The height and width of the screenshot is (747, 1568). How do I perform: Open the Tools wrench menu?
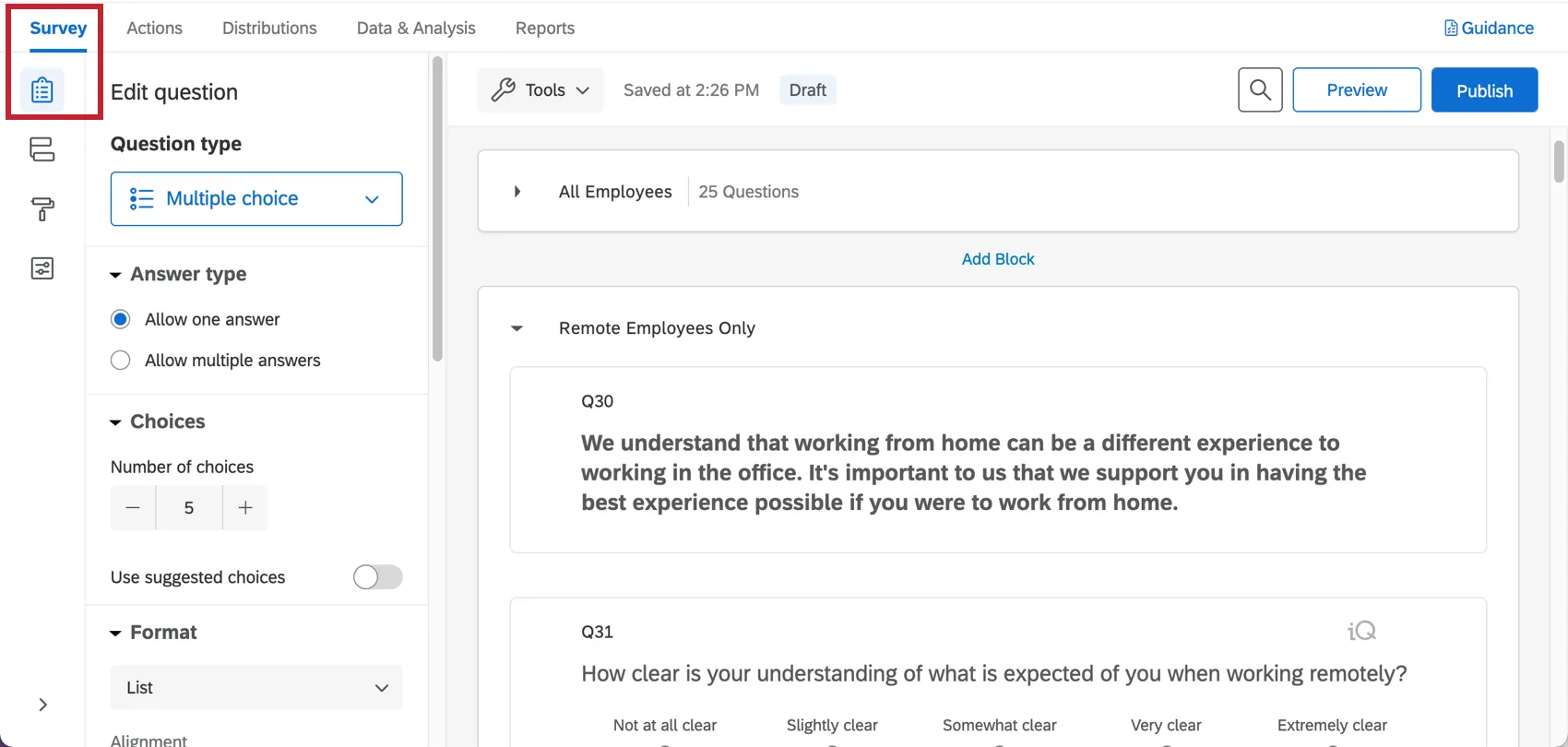(x=540, y=90)
